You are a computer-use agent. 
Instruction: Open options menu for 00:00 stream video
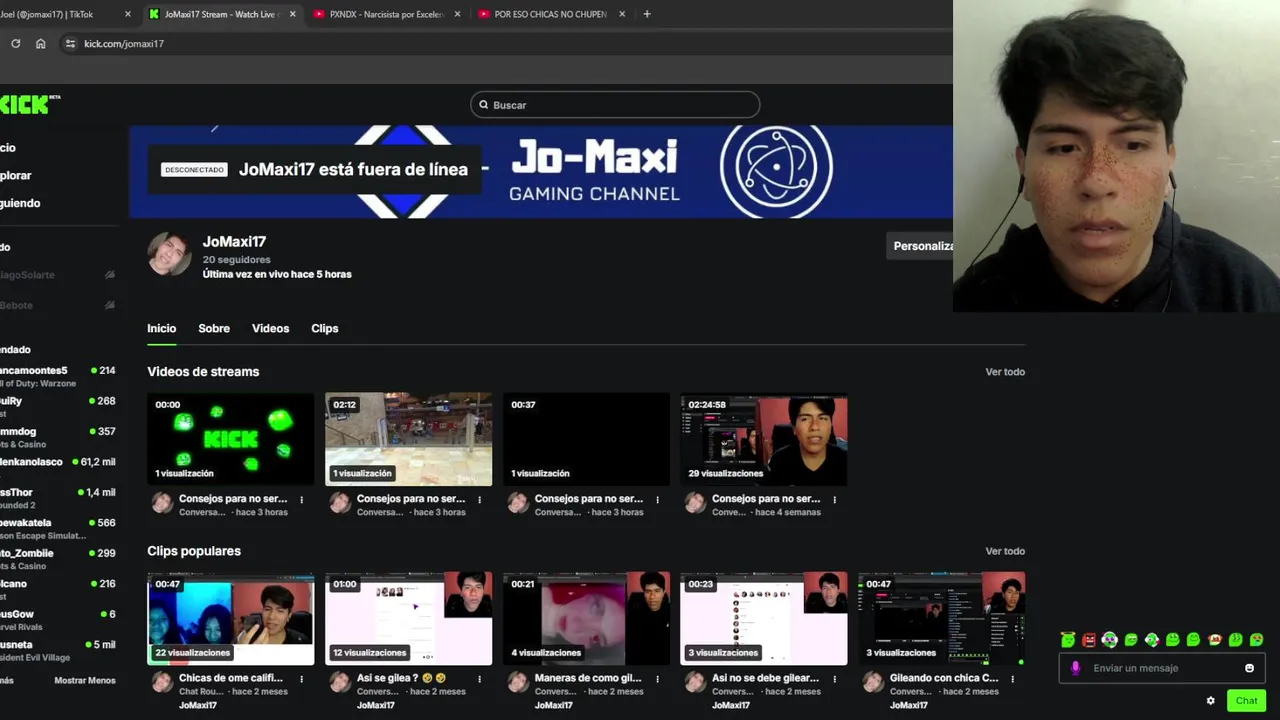(302, 499)
